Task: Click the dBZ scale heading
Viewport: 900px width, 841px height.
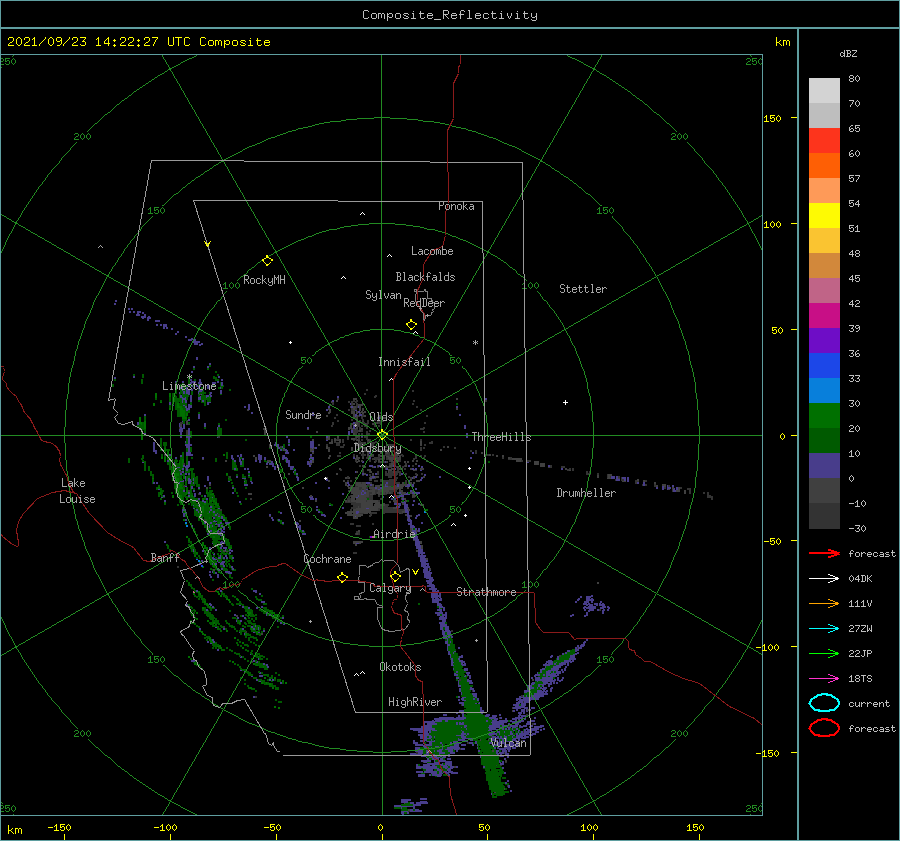Action: pyautogui.click(x=848, y=53)
